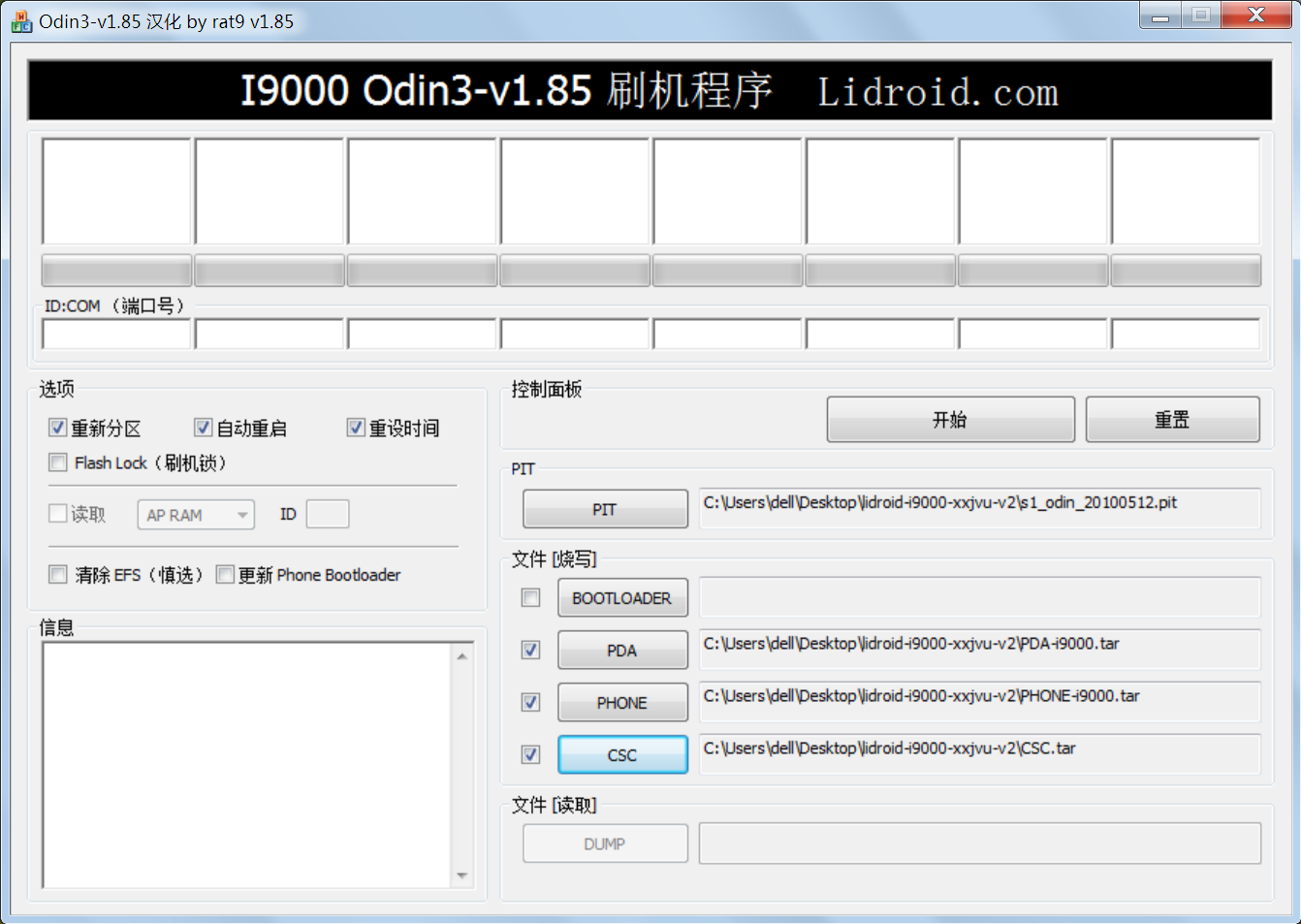Enable the Flash Lock checkbox
This screenshot has width=1301, height=924.
pos(58,462)
